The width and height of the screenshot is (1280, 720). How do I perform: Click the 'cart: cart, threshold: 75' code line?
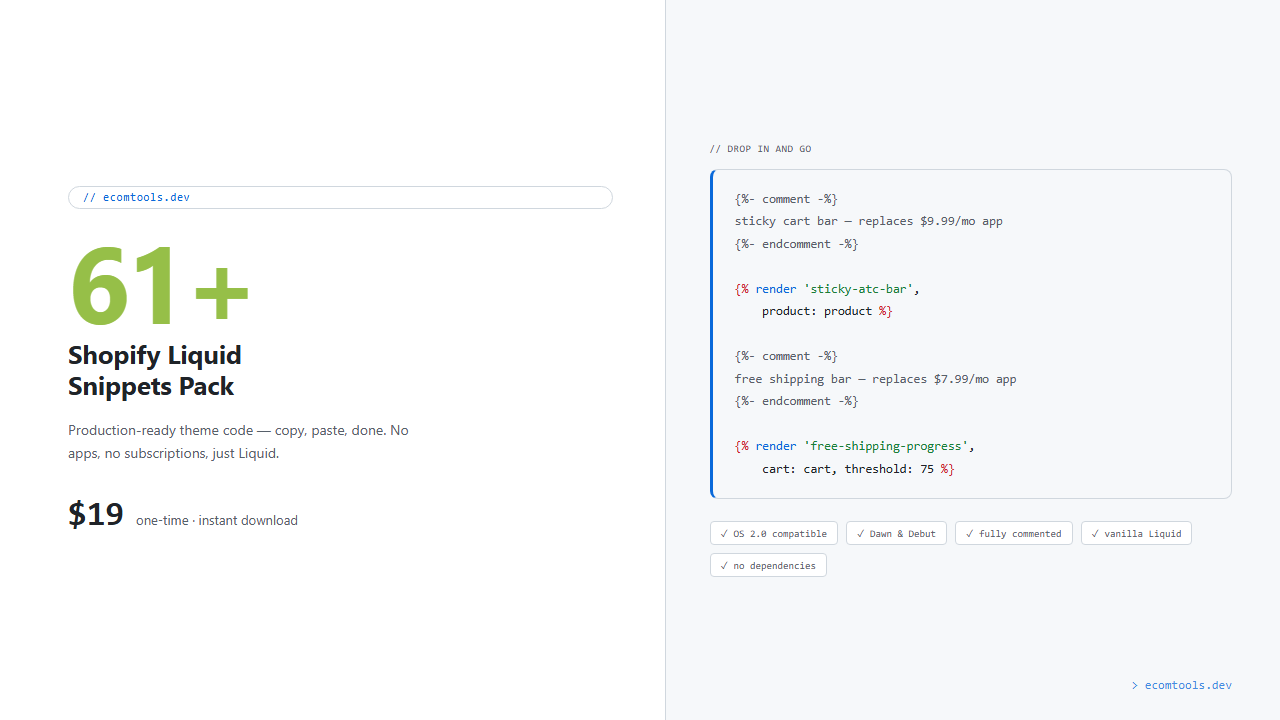(858, 468)
